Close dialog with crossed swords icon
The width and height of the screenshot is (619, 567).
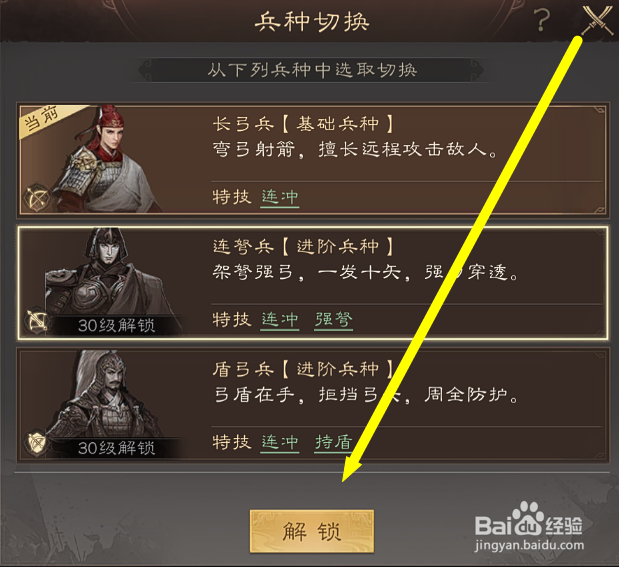[x=597, y=19]
